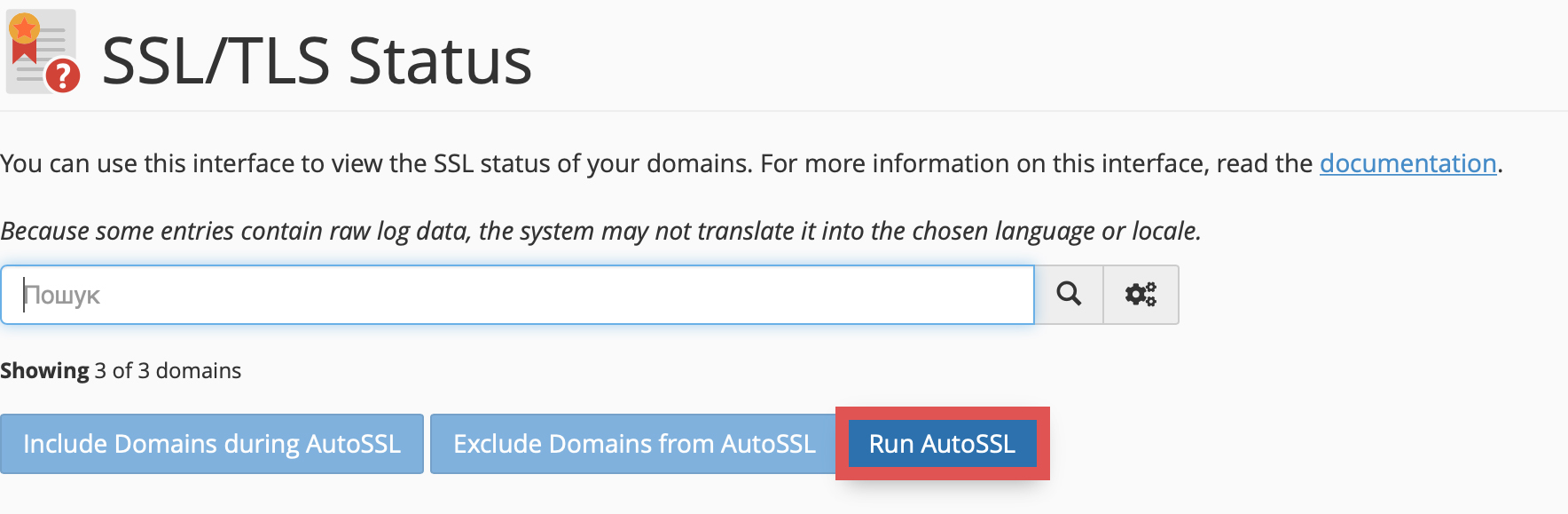This screenshot has height=514, width=1568.
Task: Click the red-highlighted Run AutoSSL button
Action: 942,444
